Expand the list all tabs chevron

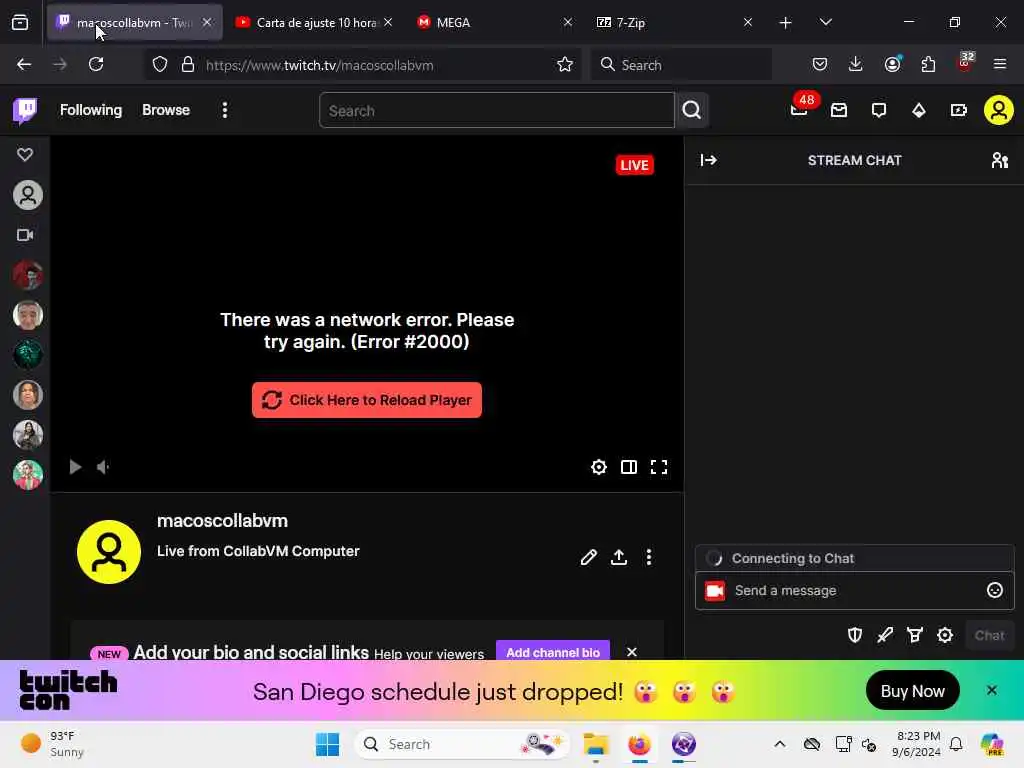tap(826, 23)
